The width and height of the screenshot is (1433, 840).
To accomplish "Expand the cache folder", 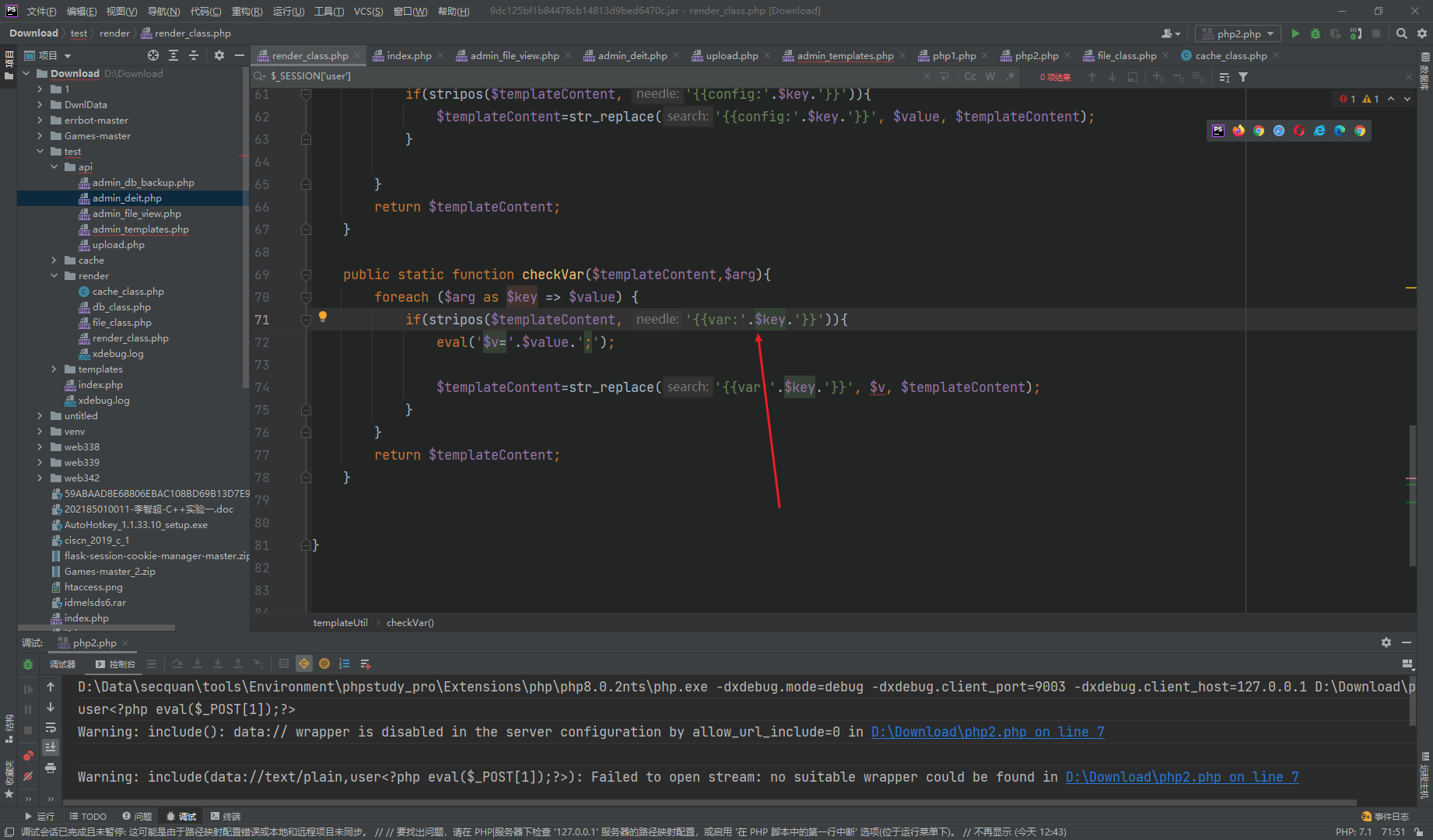I will click(x=54, y=261).
